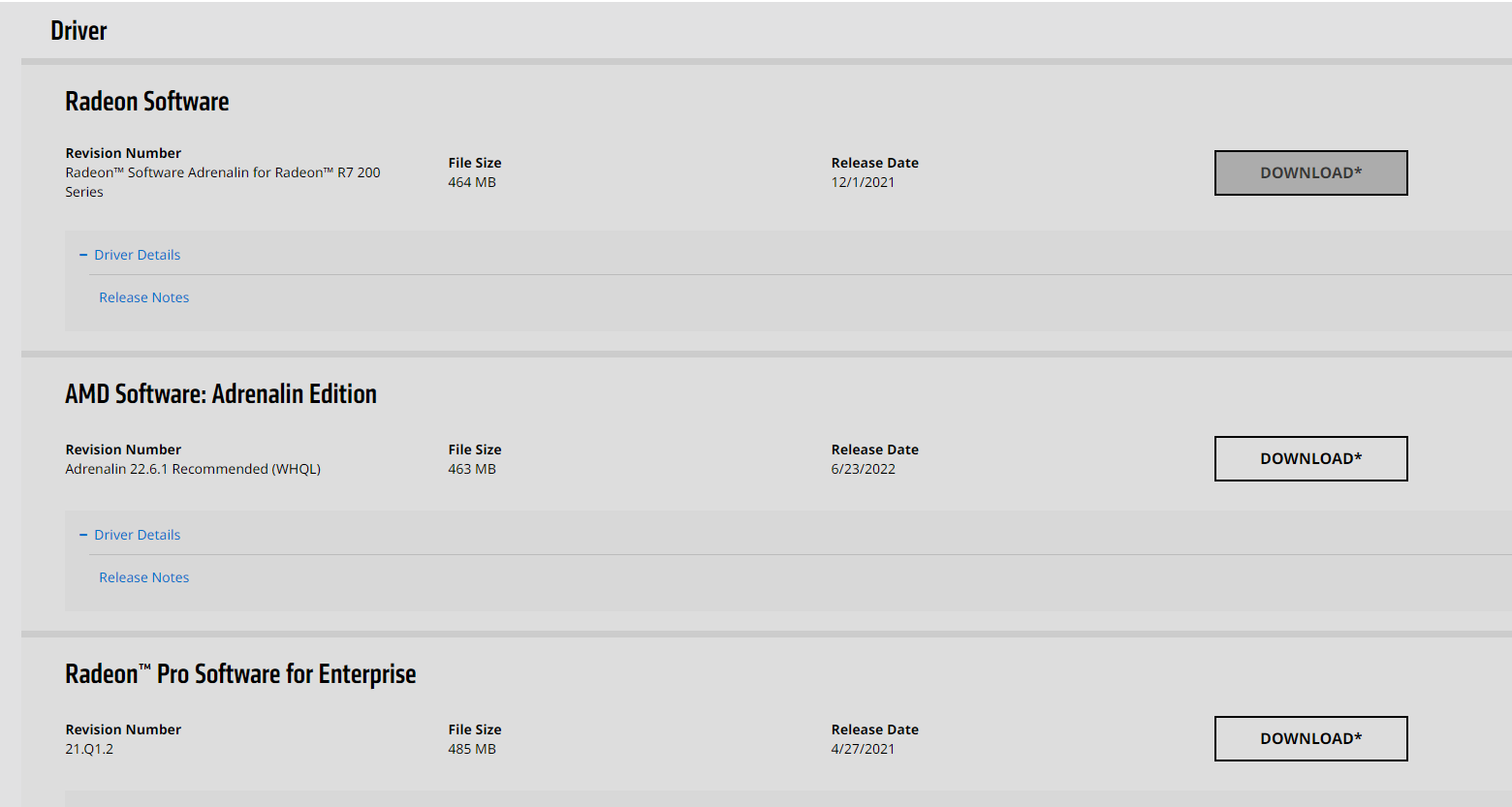This screenshot has width=1512, height=807.
Task: Click the 6/23/2022 release date
Action: pyautogui.click(x=863, y=469)
